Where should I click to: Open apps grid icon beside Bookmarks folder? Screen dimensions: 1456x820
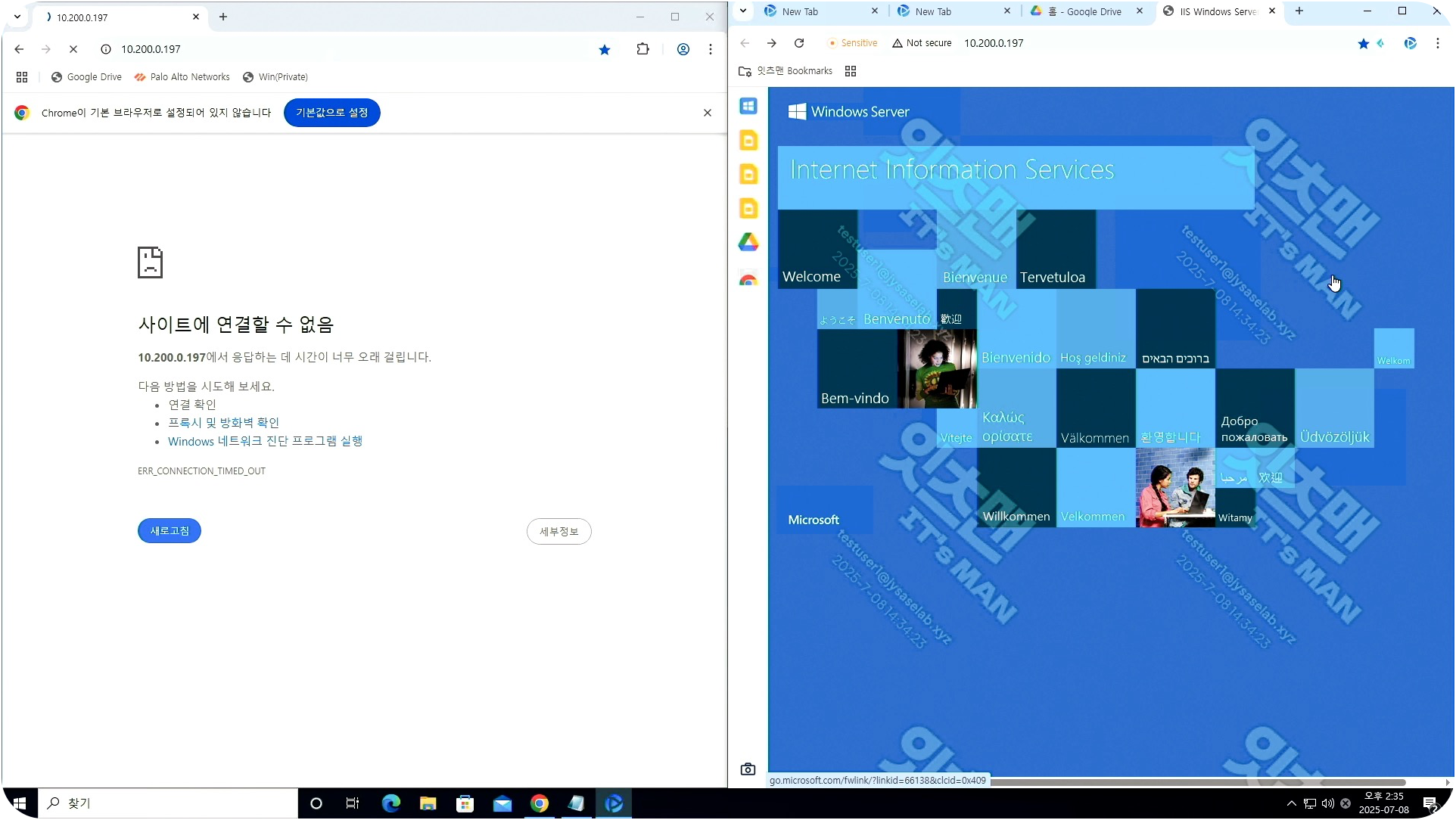tap(851, 71)
